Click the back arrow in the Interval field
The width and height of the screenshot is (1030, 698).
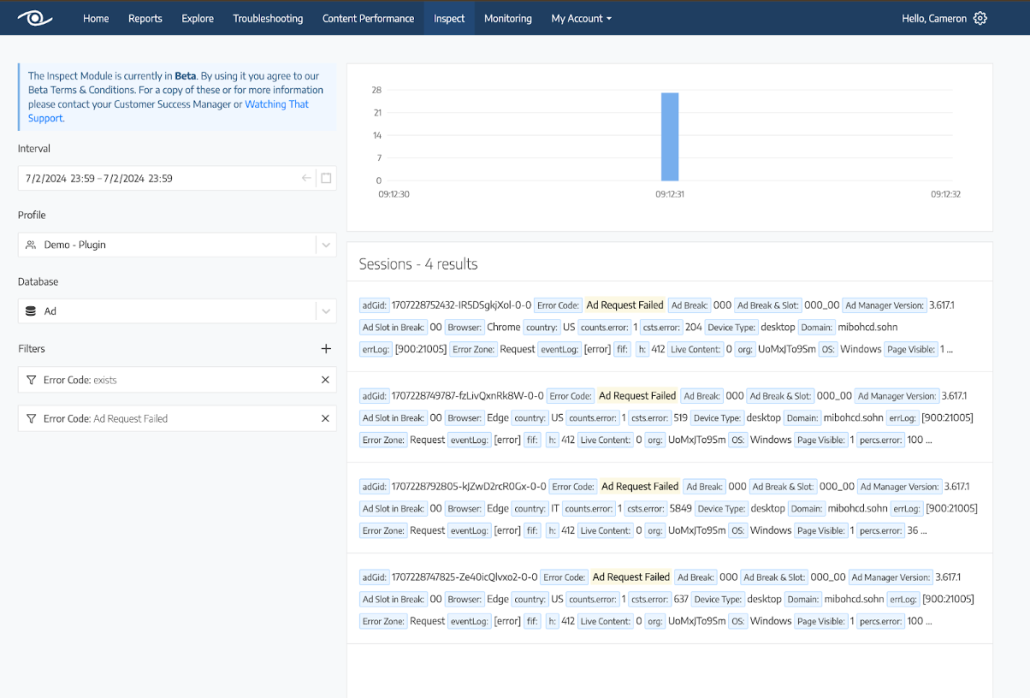point(306,178)
